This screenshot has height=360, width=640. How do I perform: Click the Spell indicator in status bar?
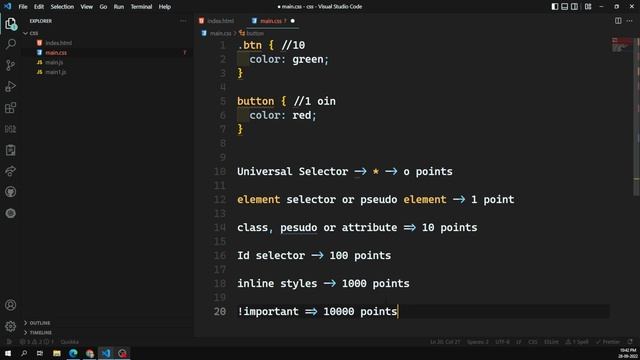tap(577, 342)
